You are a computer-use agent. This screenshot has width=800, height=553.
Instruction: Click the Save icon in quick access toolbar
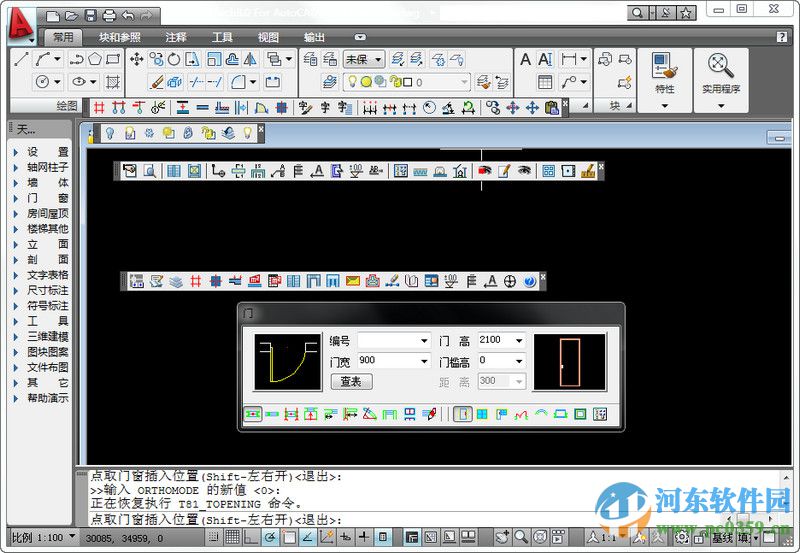click(x=91, y=15)
